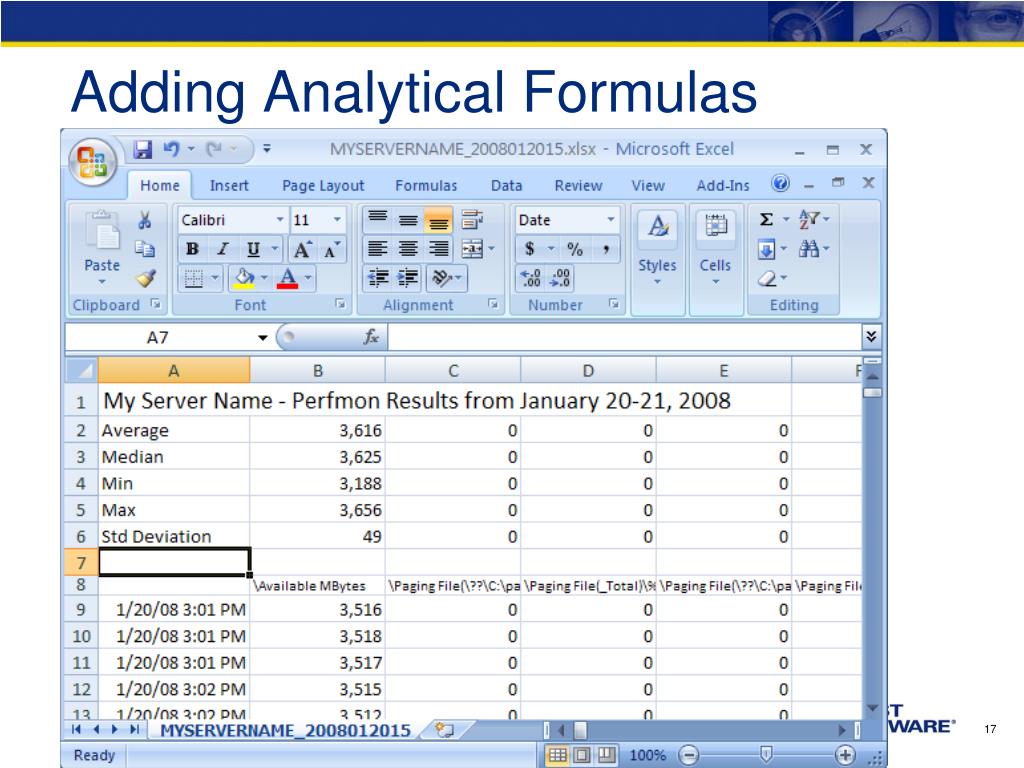Expand the Paste options arrow

(x=102, y=282)
